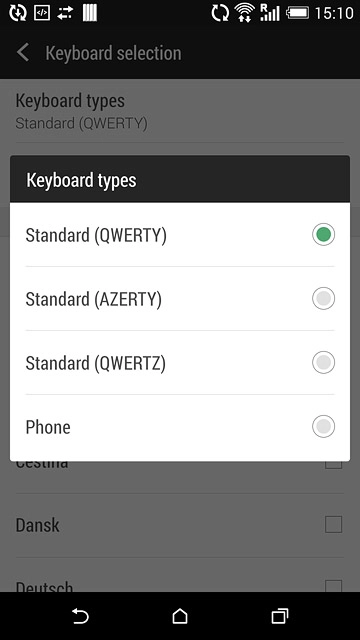Tap the code debugging notification icon
360x640 pixels.
[42, 13]
